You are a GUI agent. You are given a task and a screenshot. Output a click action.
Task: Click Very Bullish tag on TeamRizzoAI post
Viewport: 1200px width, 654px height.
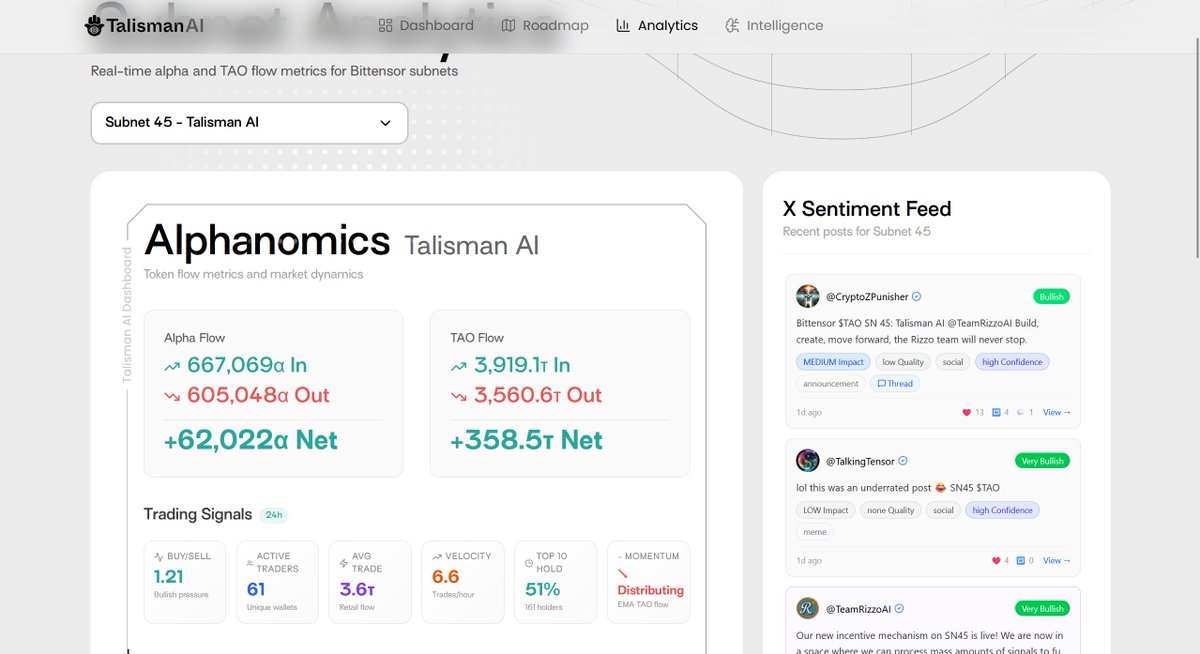click(x=1043, y=608)
